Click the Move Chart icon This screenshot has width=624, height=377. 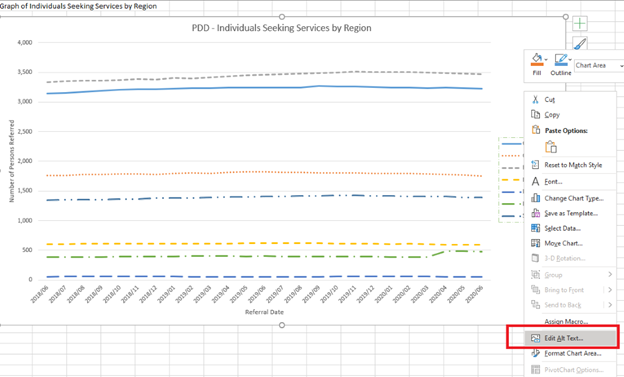click(x=536, y=243)
